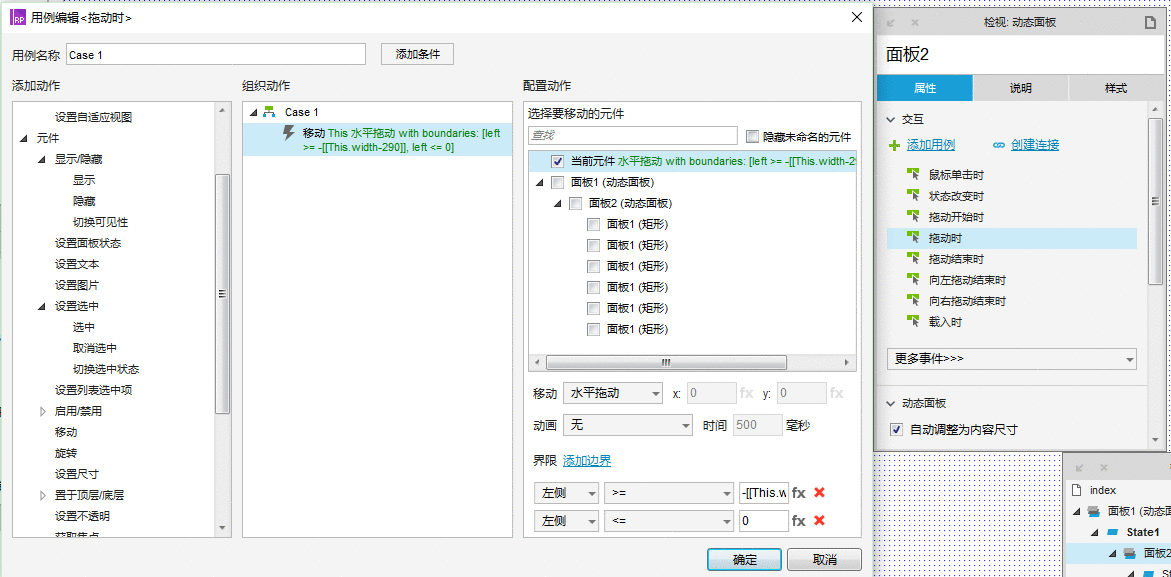This screenshot has height=577, width=1171.
Task: Click the green plus icon for 添加用例
Action: point(895,145)
